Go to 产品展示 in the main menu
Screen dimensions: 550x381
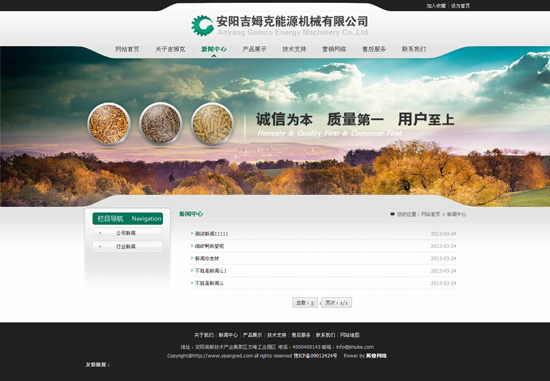tap(254, 49)
